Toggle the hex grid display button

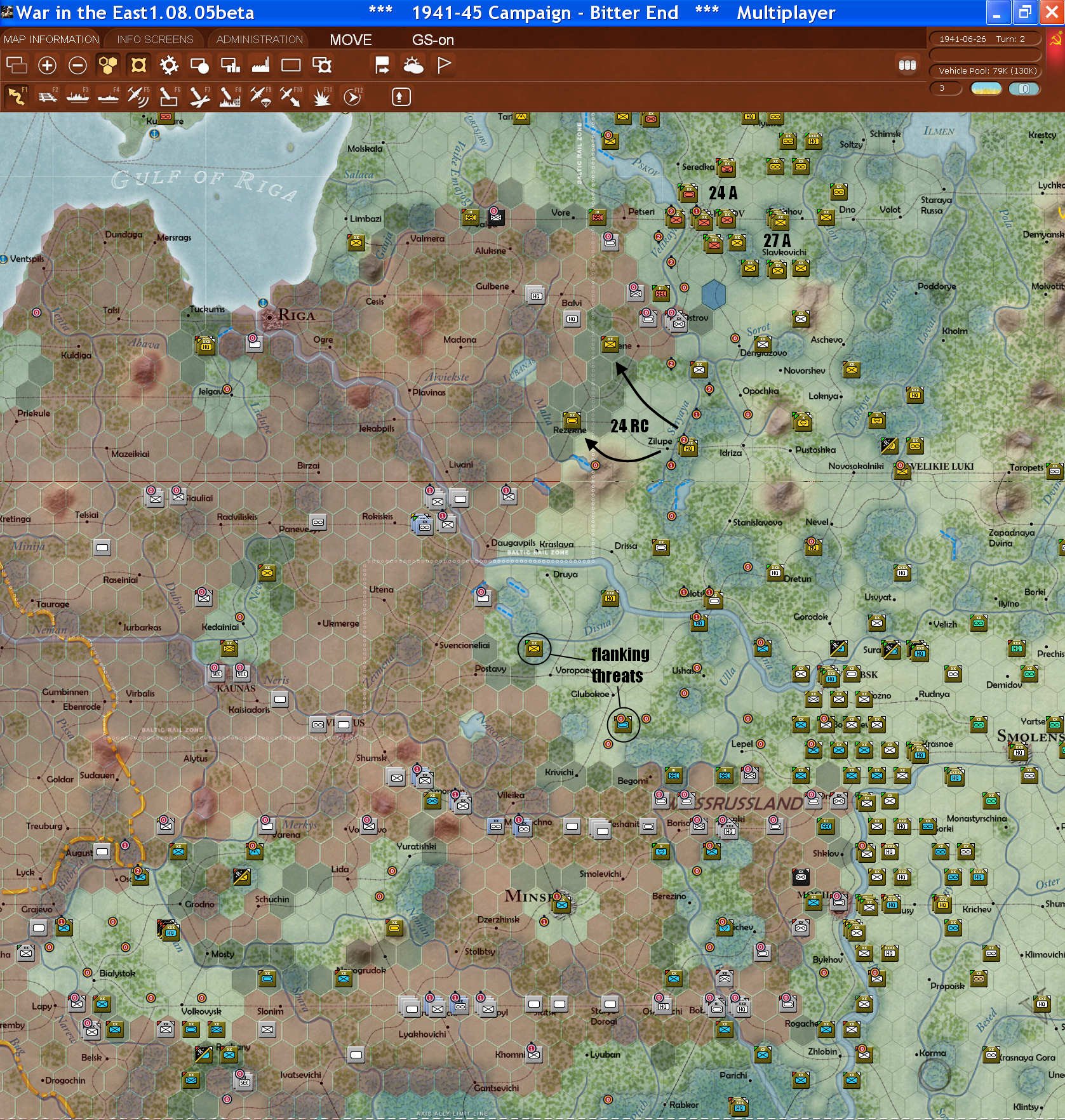pyautogui.click(x=108, y=65)
